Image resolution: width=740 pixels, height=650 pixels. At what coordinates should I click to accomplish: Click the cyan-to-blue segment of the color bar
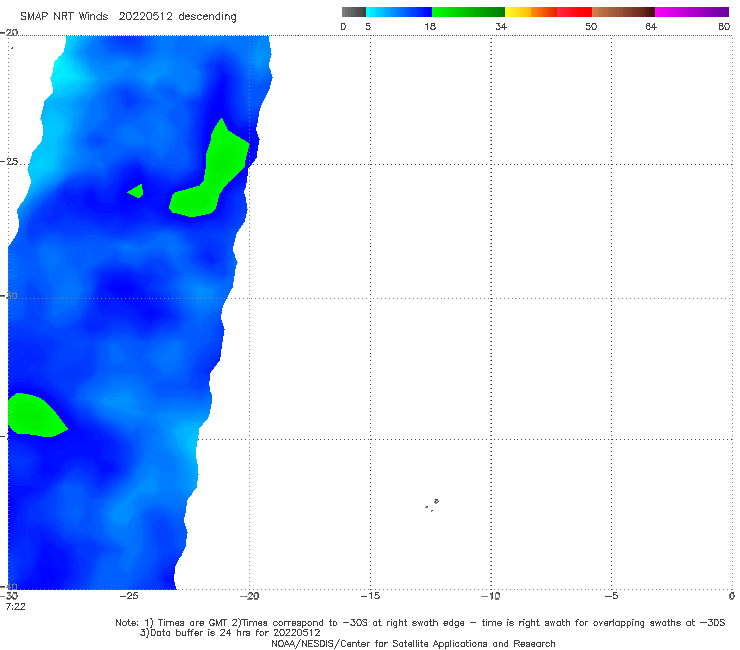[399, 12]
